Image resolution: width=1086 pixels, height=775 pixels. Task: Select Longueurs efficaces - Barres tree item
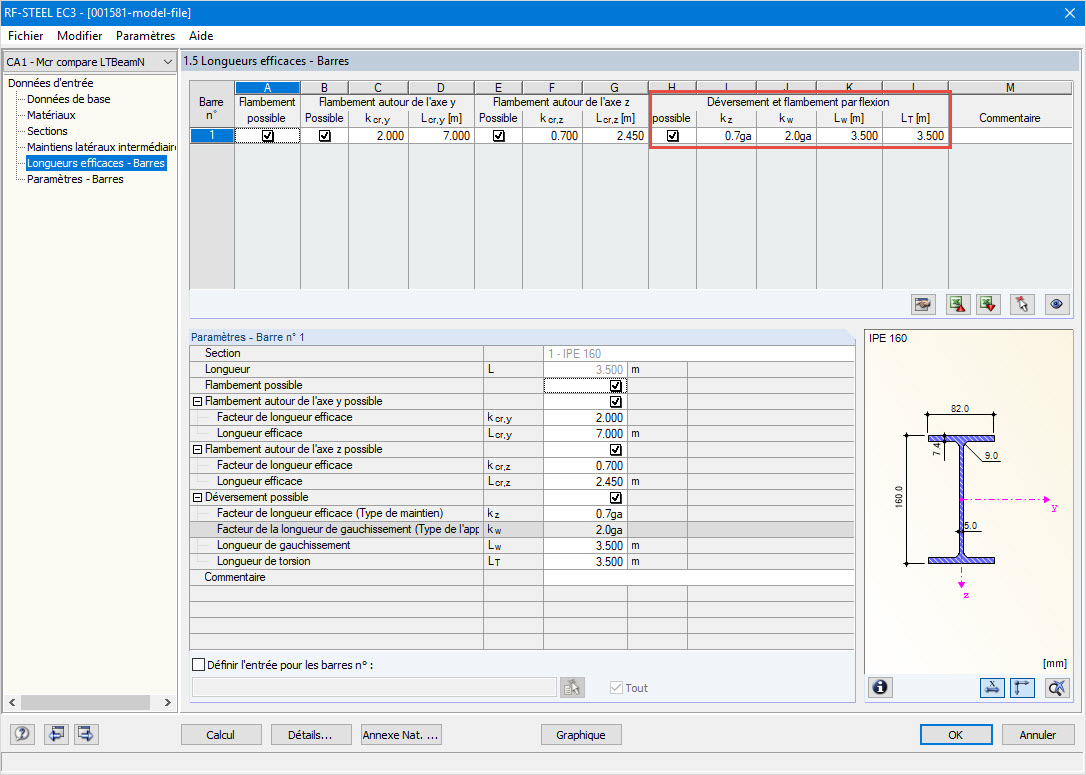(96, 163)
